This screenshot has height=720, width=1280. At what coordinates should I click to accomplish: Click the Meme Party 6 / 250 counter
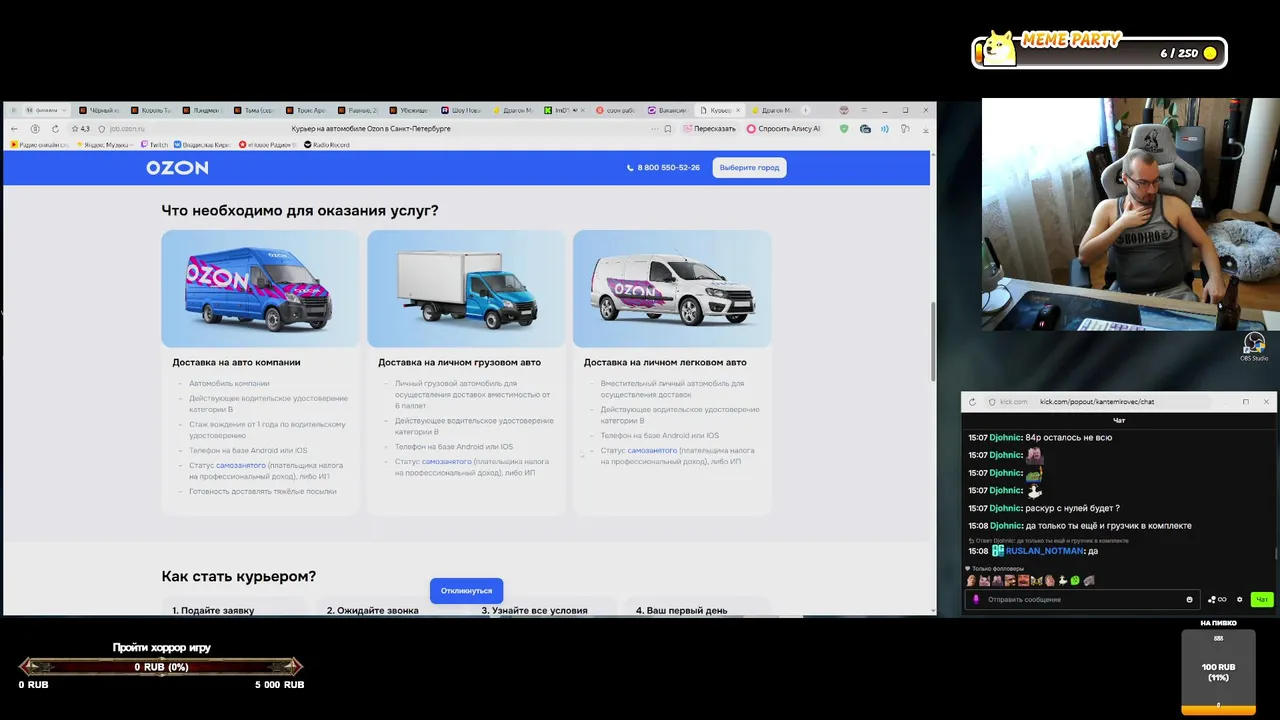(1179, 53)
